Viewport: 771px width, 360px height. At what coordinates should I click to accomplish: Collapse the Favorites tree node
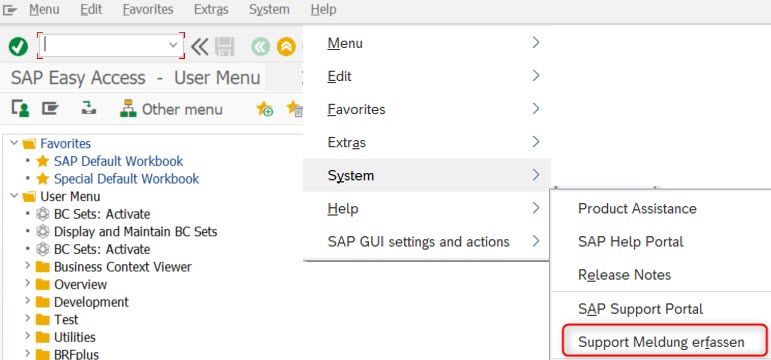pyautogui.click(x=14, y=144)
